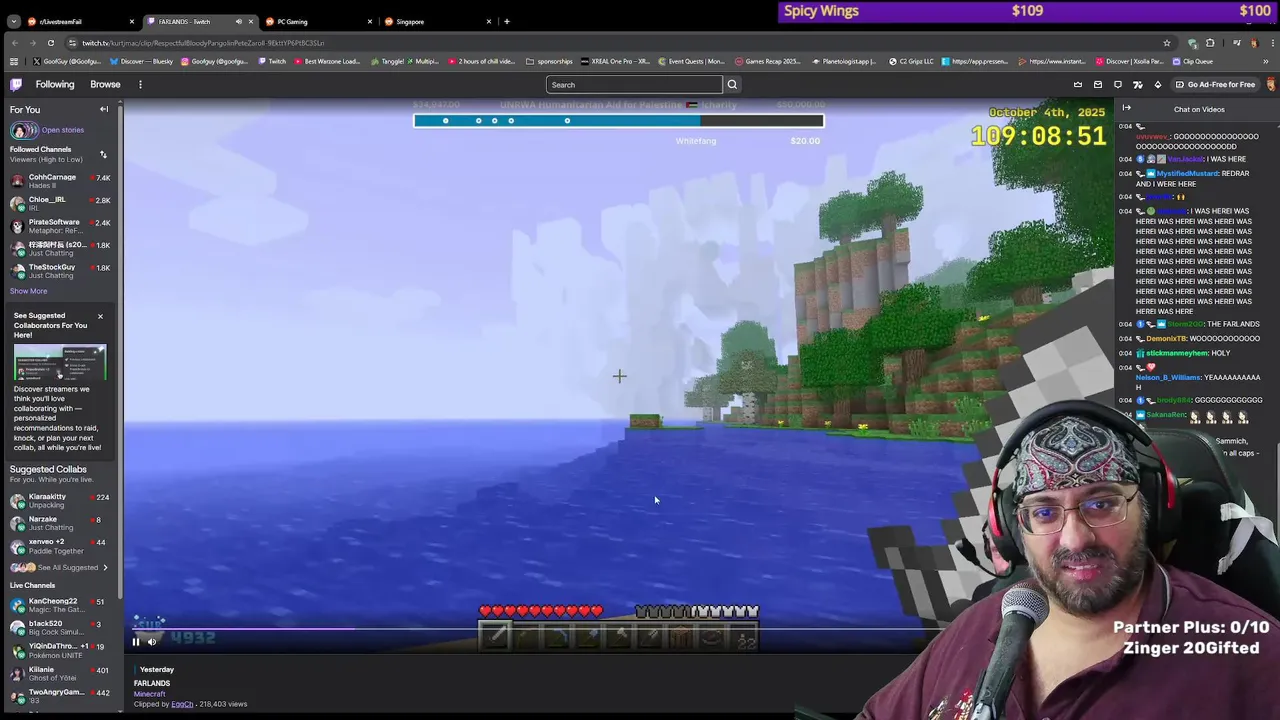
Task: Open xenveo suggested collab row
Action: tap(60, 546)
